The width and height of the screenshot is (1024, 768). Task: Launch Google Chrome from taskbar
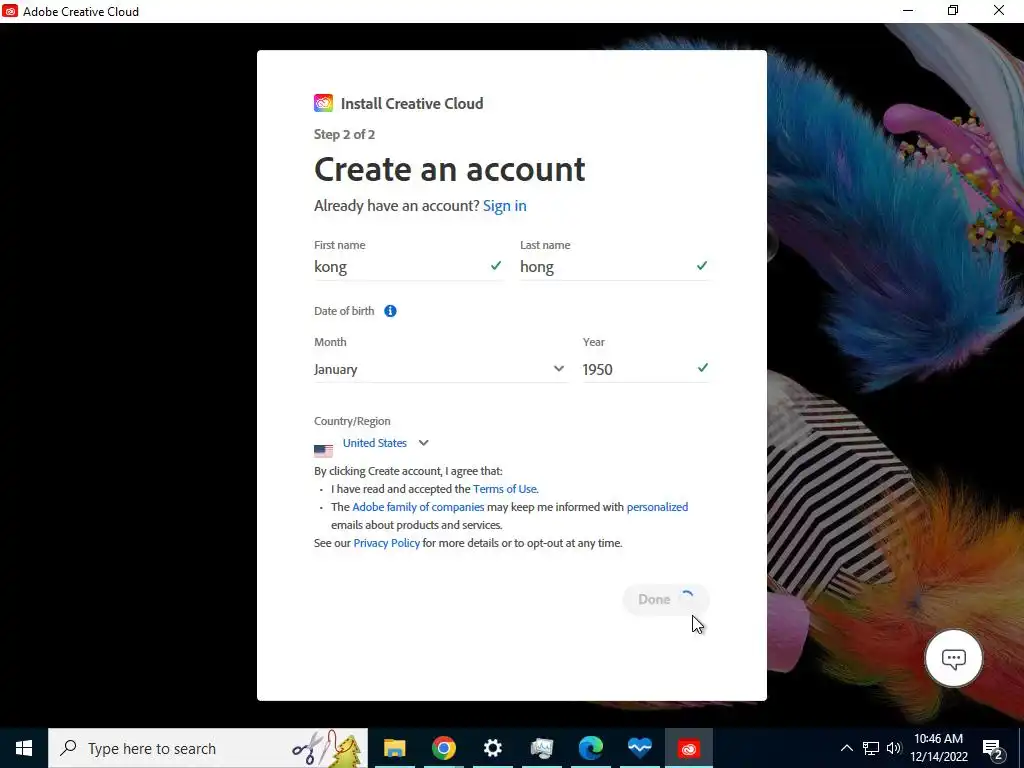(x=443, y=748)
